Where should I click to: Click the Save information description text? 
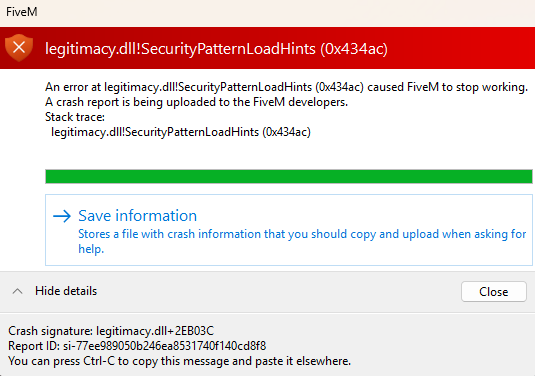tap(302, 241)
